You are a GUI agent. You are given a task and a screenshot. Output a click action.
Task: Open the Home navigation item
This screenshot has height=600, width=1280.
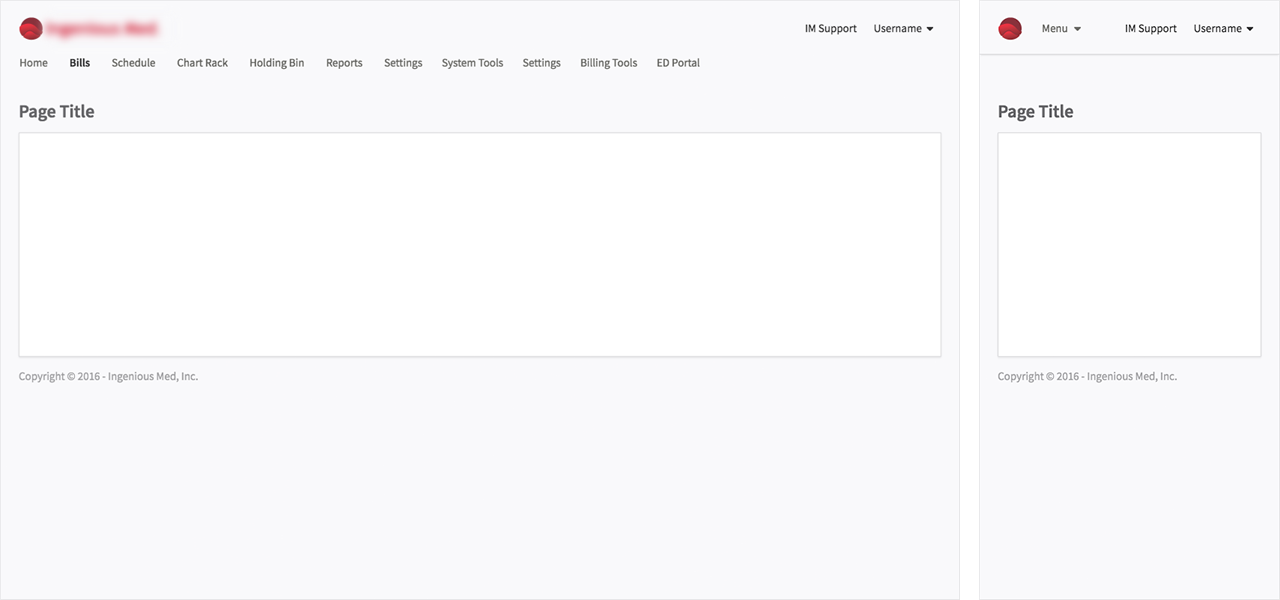33,62
